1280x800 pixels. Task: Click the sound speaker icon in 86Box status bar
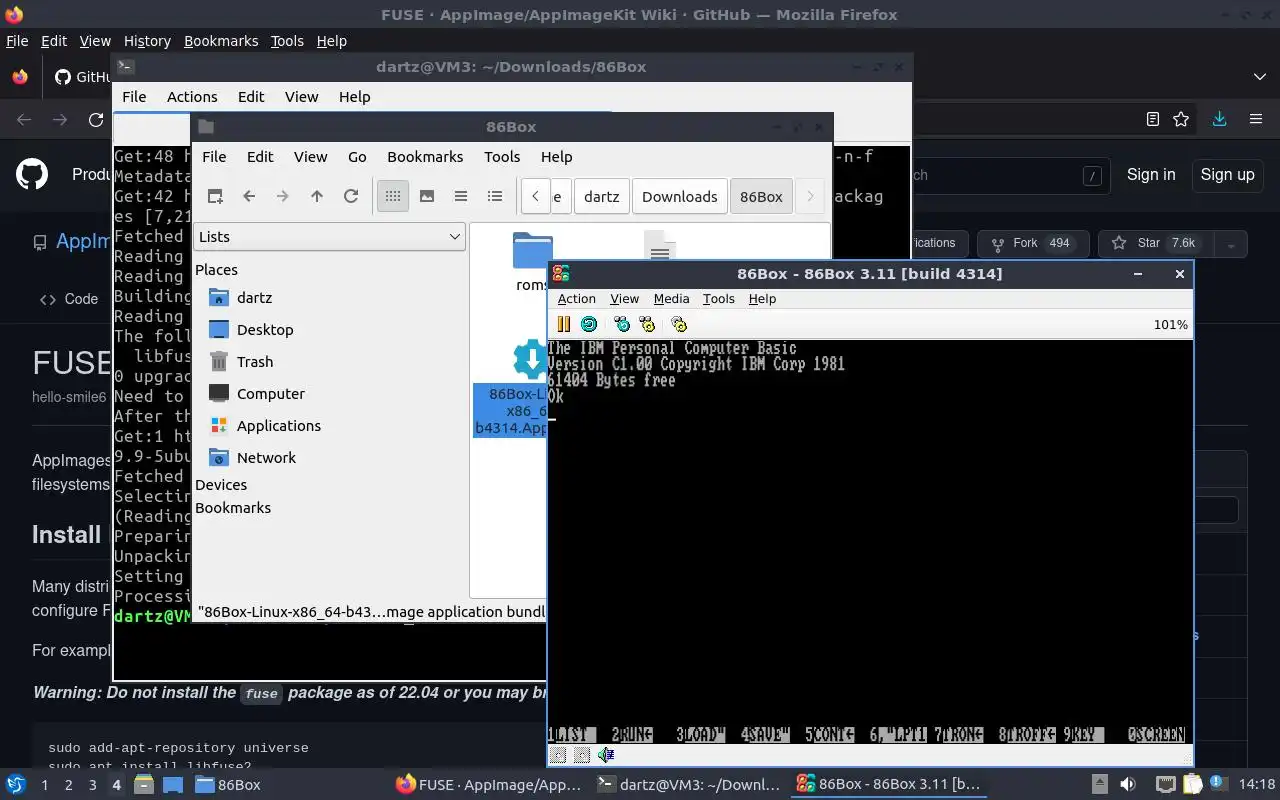click(606, 755)
